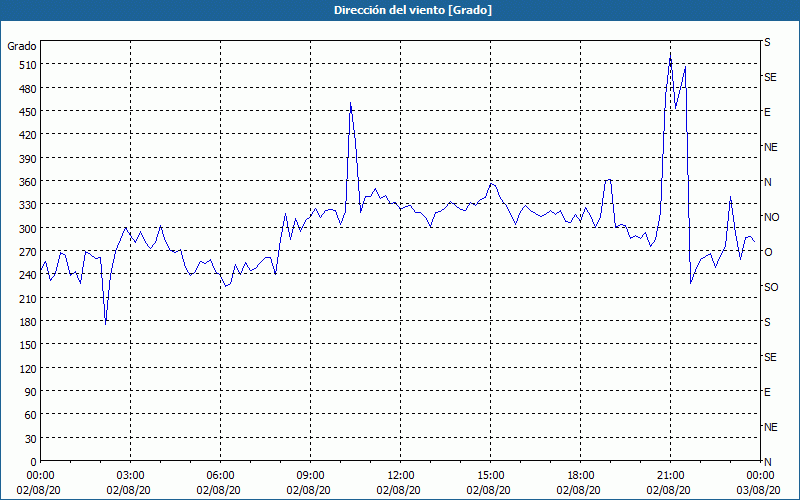Click the 210 degree axis label
The width and height of the screenshot is (800, 500).
[x=28, y=298]
